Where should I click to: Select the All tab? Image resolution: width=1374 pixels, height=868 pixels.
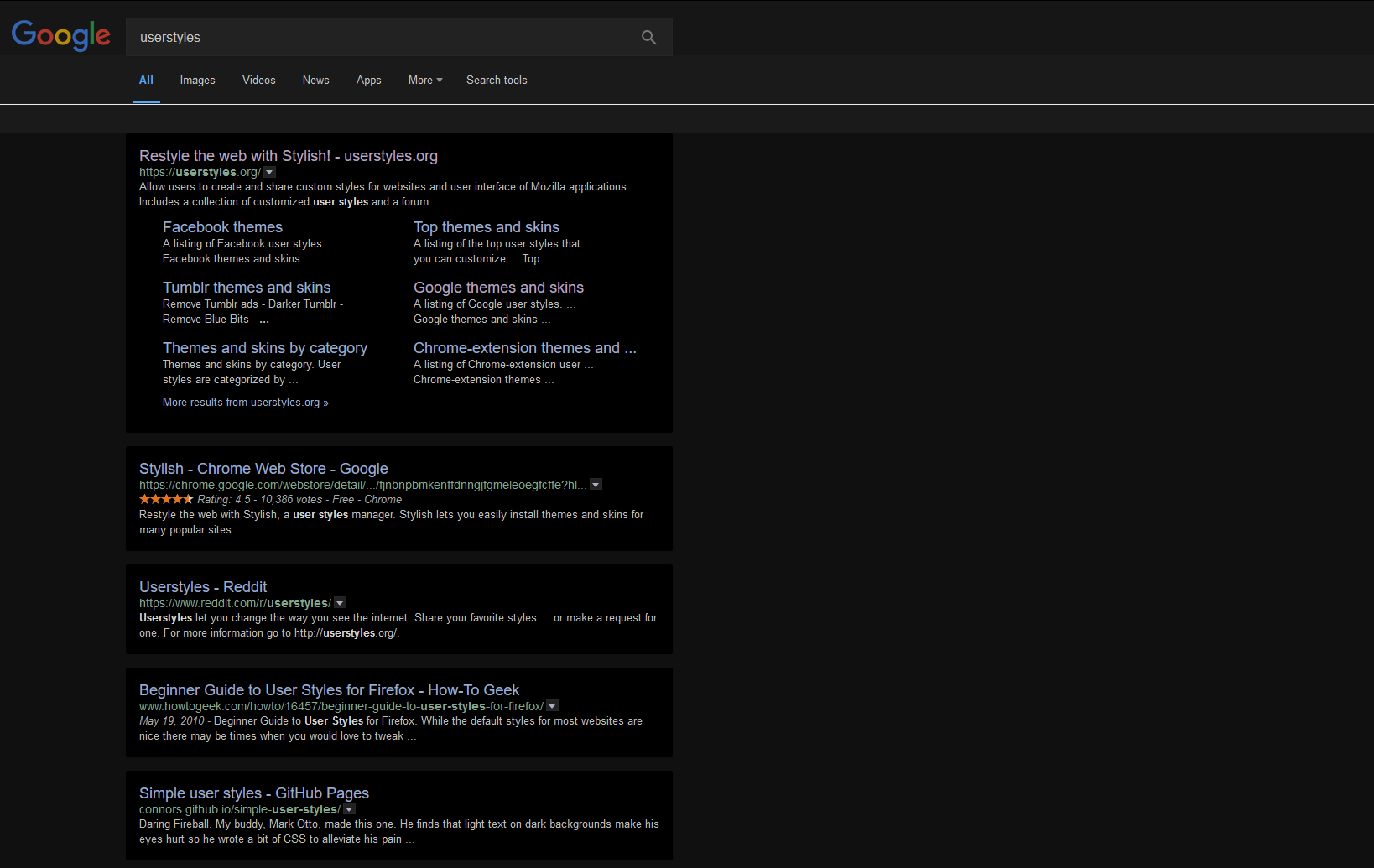(x=146, y=81)
